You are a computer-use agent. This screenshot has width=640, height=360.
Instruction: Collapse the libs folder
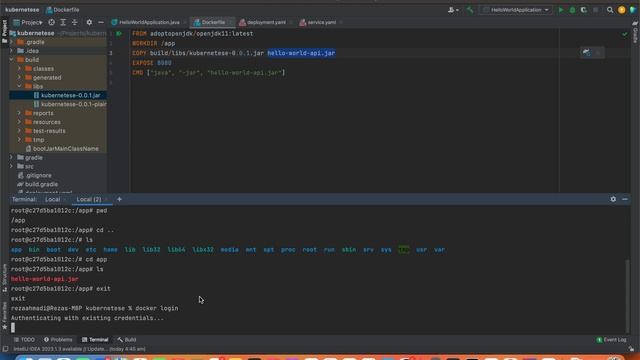point(19,87)
